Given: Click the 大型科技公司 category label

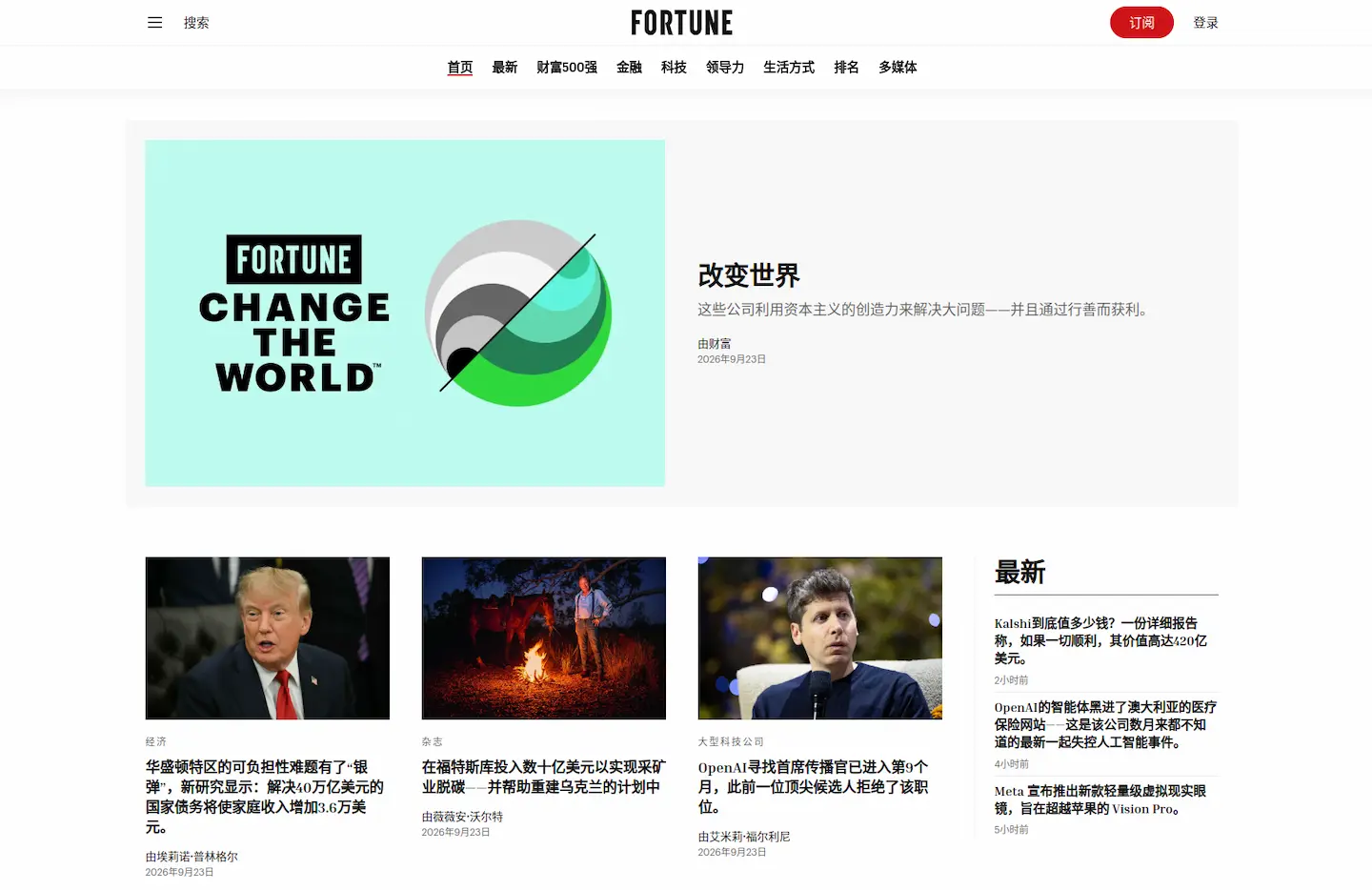Looking at the screenshot, I should coord(731,741).
